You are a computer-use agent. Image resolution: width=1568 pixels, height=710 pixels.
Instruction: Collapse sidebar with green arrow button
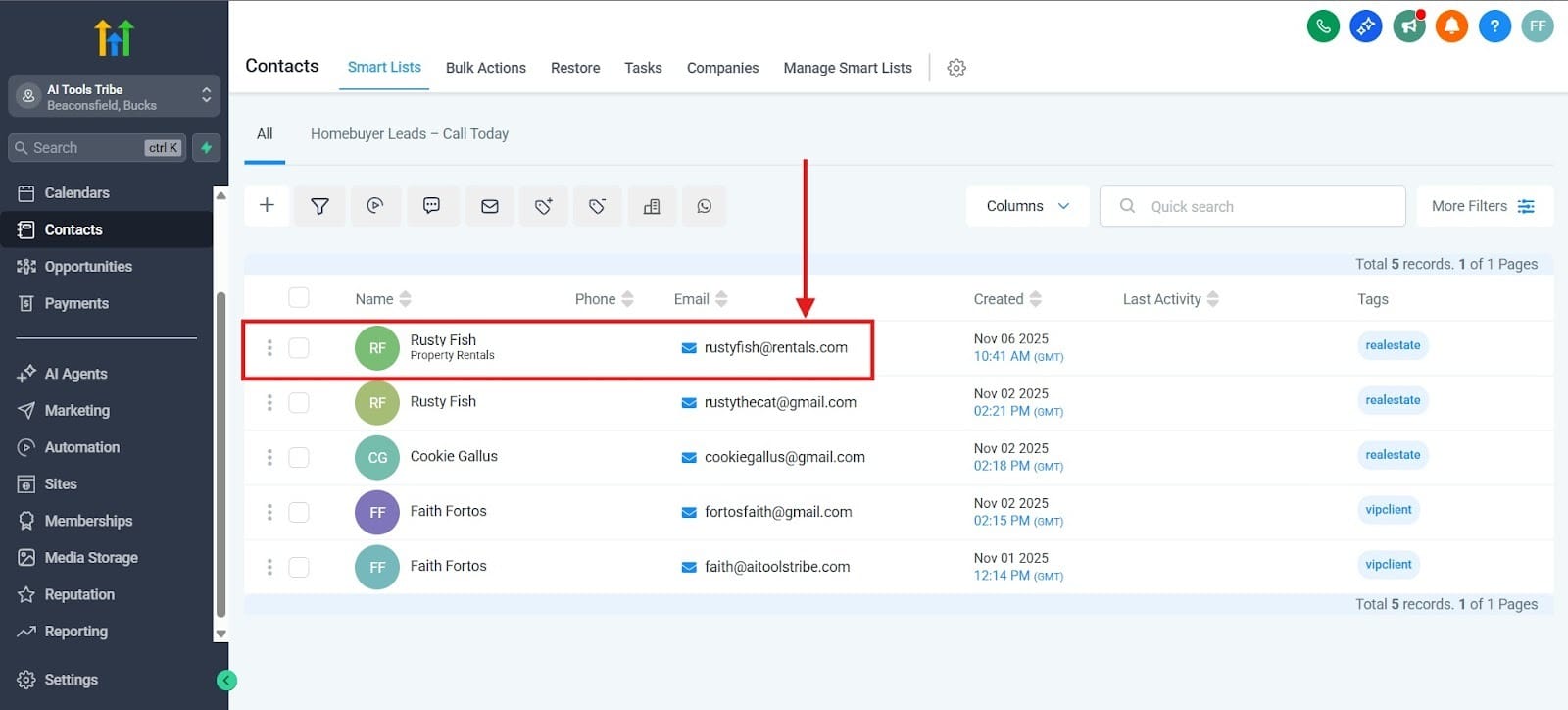click(x=226, y=680)
